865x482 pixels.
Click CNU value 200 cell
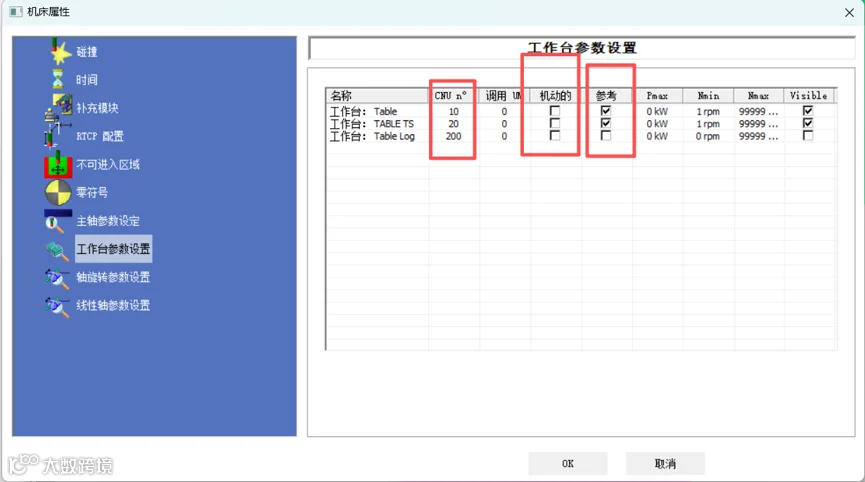(x=453, y=136)
